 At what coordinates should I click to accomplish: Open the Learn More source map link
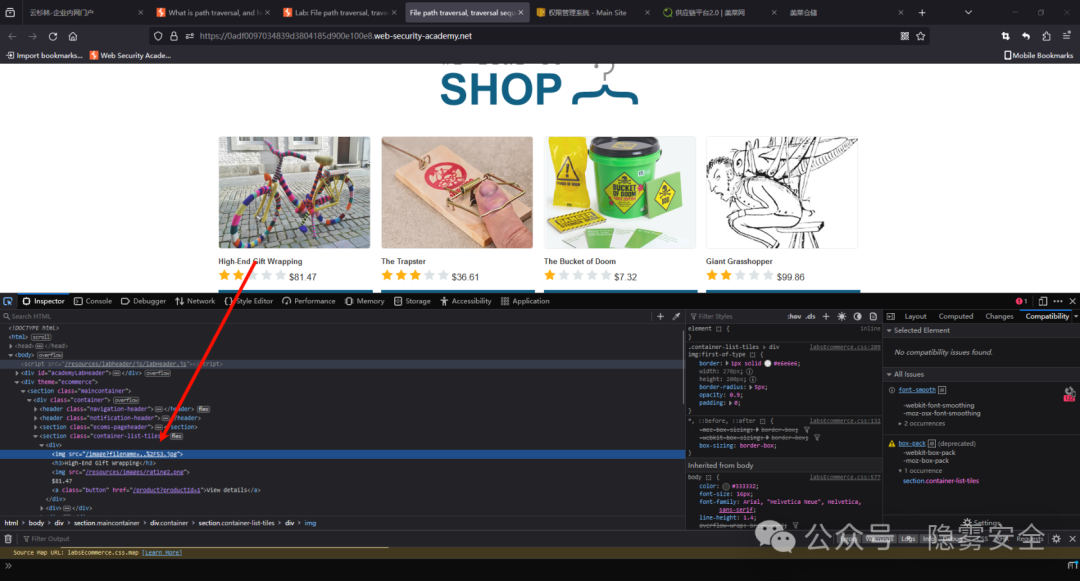[162, 553]
